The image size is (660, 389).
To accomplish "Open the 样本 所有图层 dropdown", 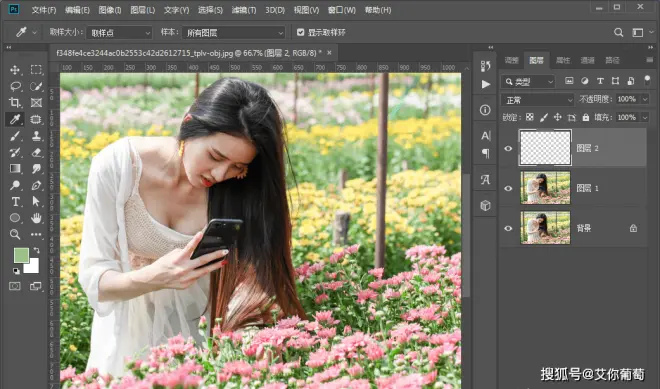I will point(234,33).
